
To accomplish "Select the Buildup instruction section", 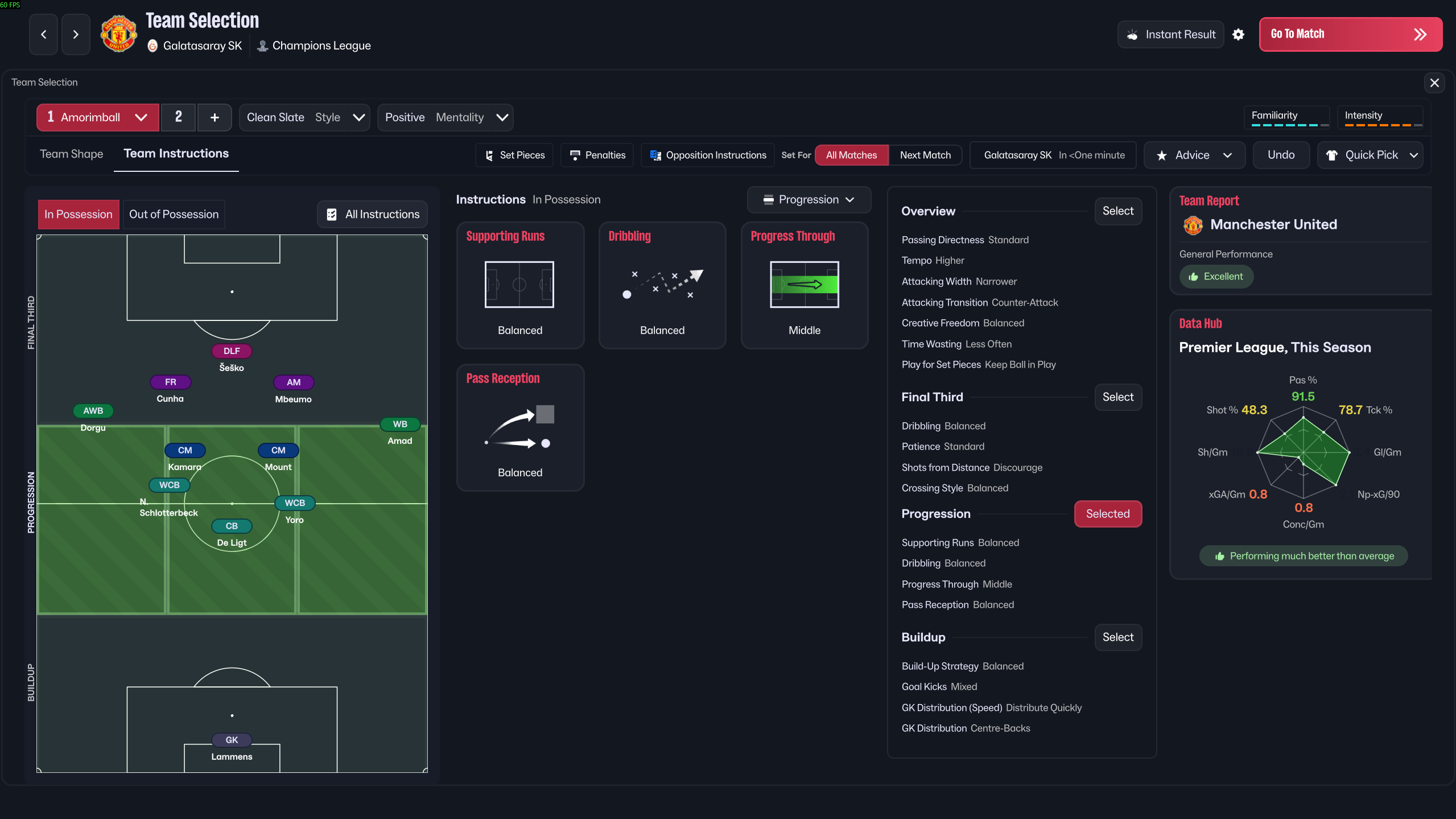I will point(1117,637).
